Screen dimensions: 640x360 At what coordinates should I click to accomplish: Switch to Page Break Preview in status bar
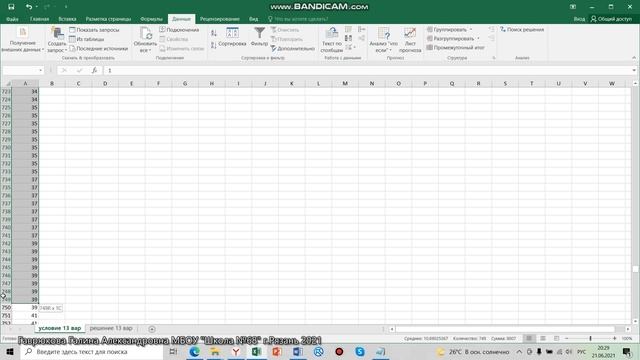pyautogui.click(x=556, y=338)
